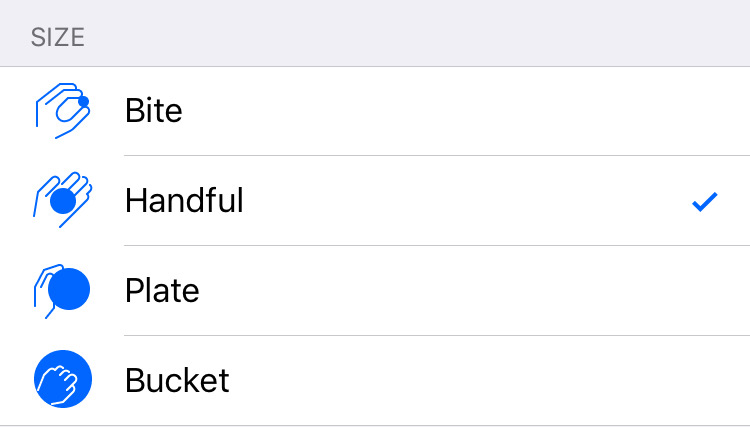
Task: Tap the Plate text label
Action: coord(162,290)
